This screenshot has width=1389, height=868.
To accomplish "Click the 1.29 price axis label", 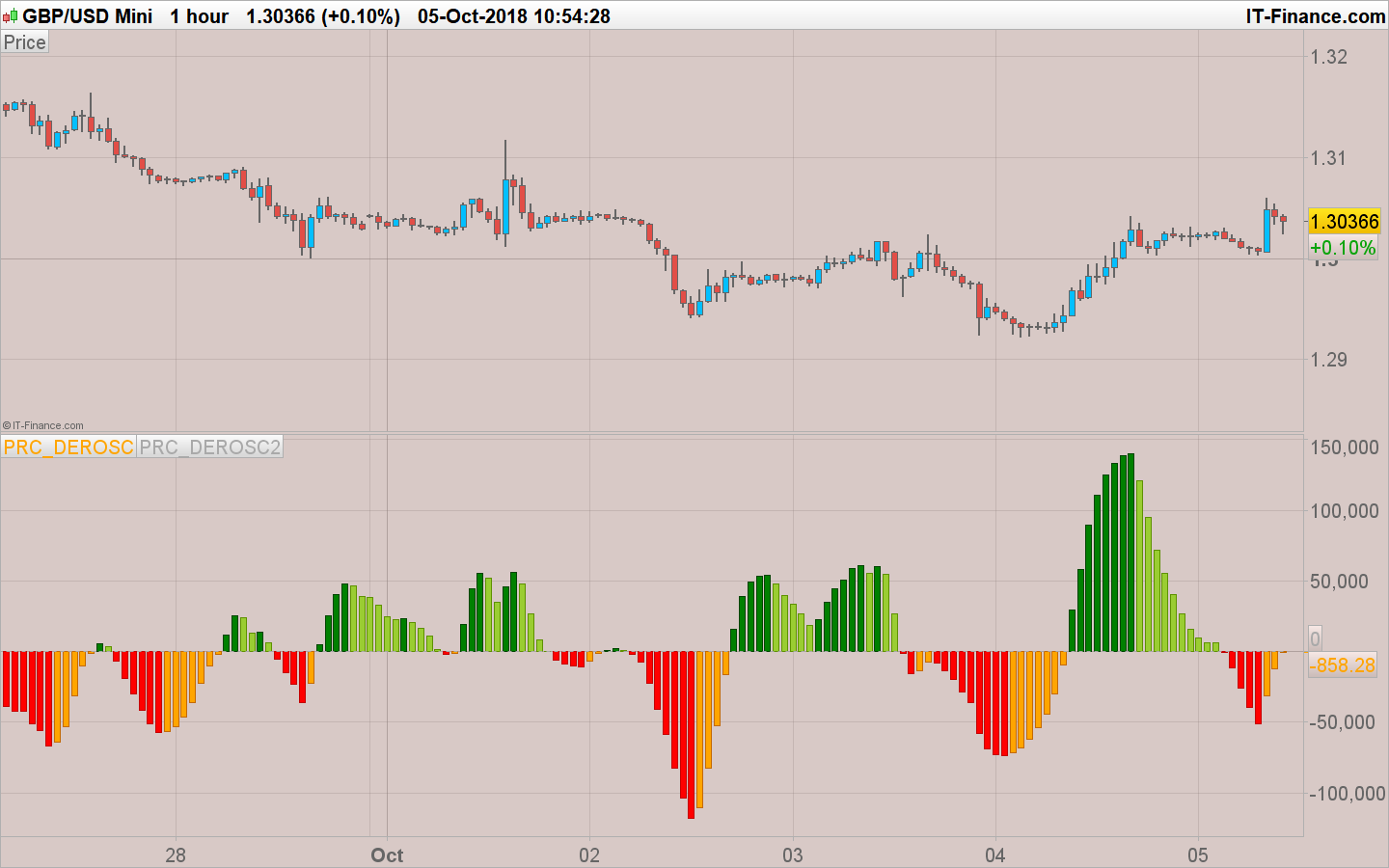I will coord(1328,360).
